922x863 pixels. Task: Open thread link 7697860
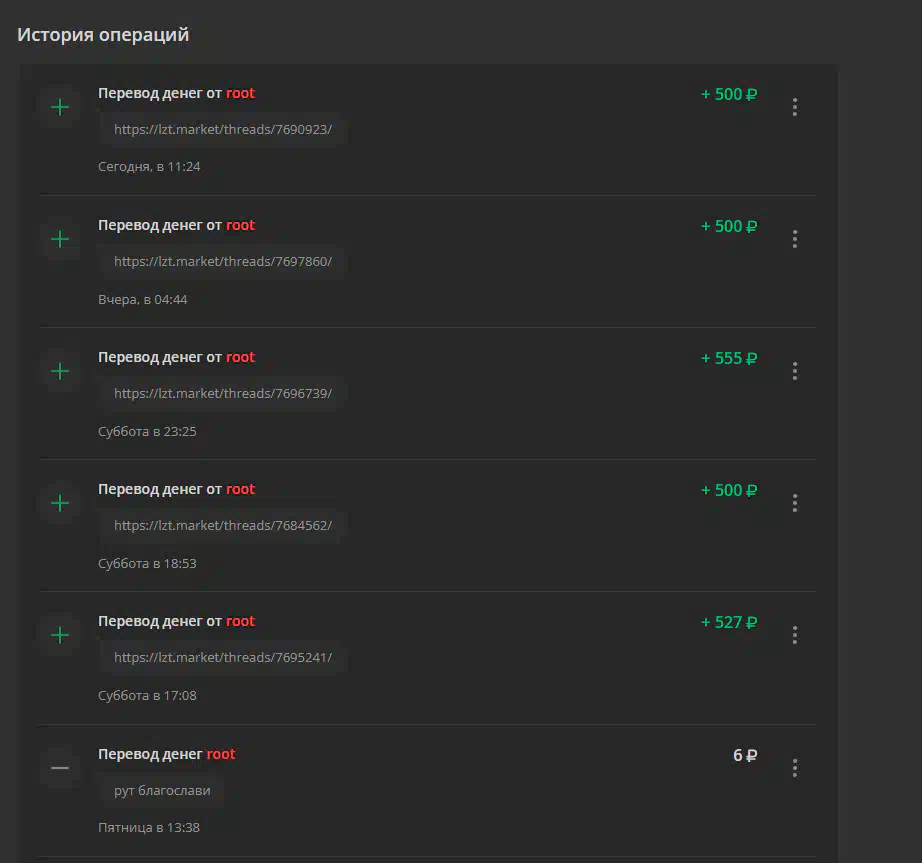(223, 262)
